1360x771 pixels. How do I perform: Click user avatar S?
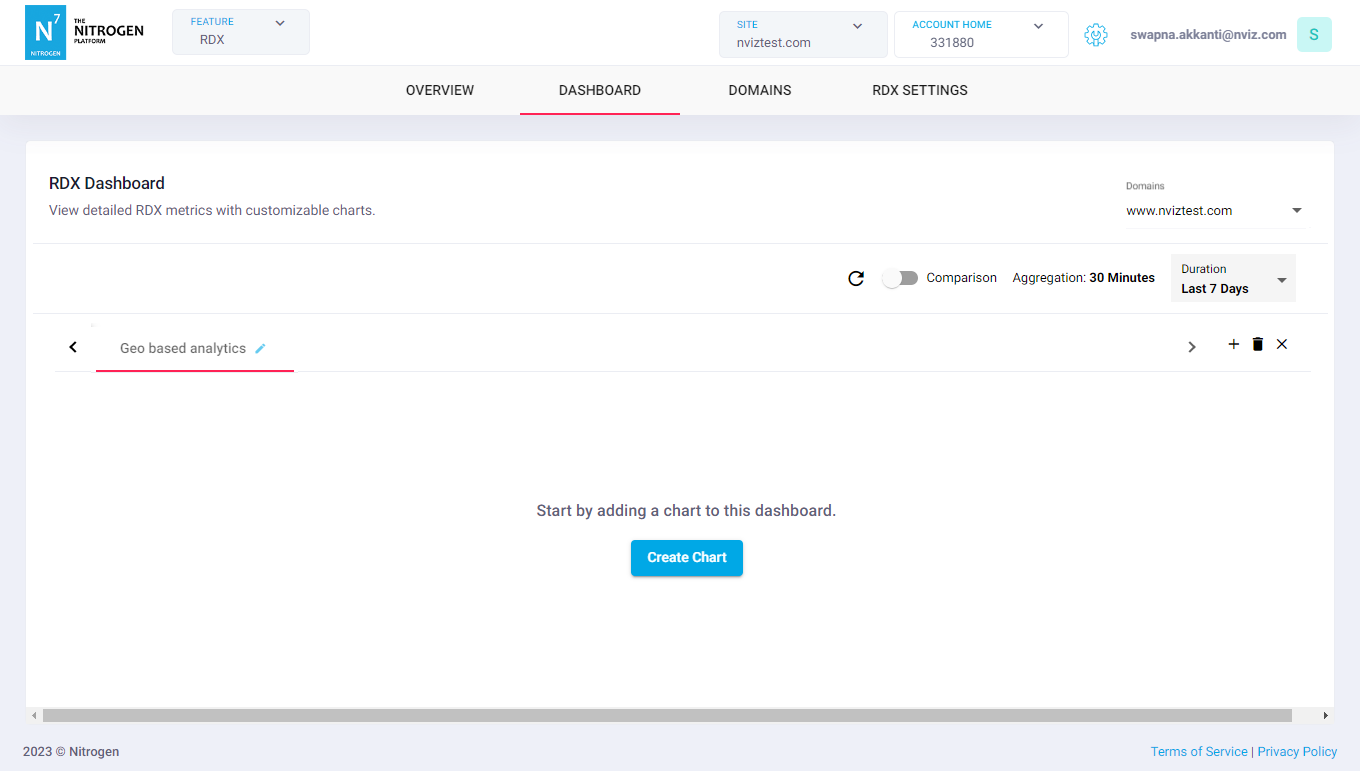coord(1313,35)
